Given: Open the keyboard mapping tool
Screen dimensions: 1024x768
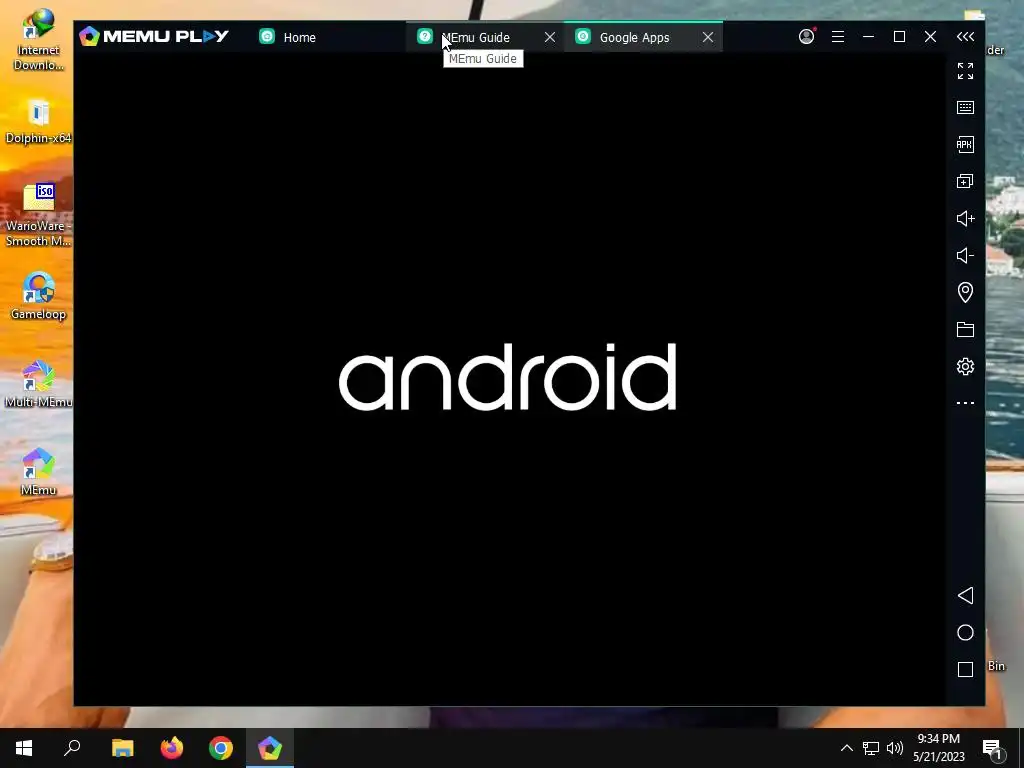Looking at the screenshot, I should 965,107.
